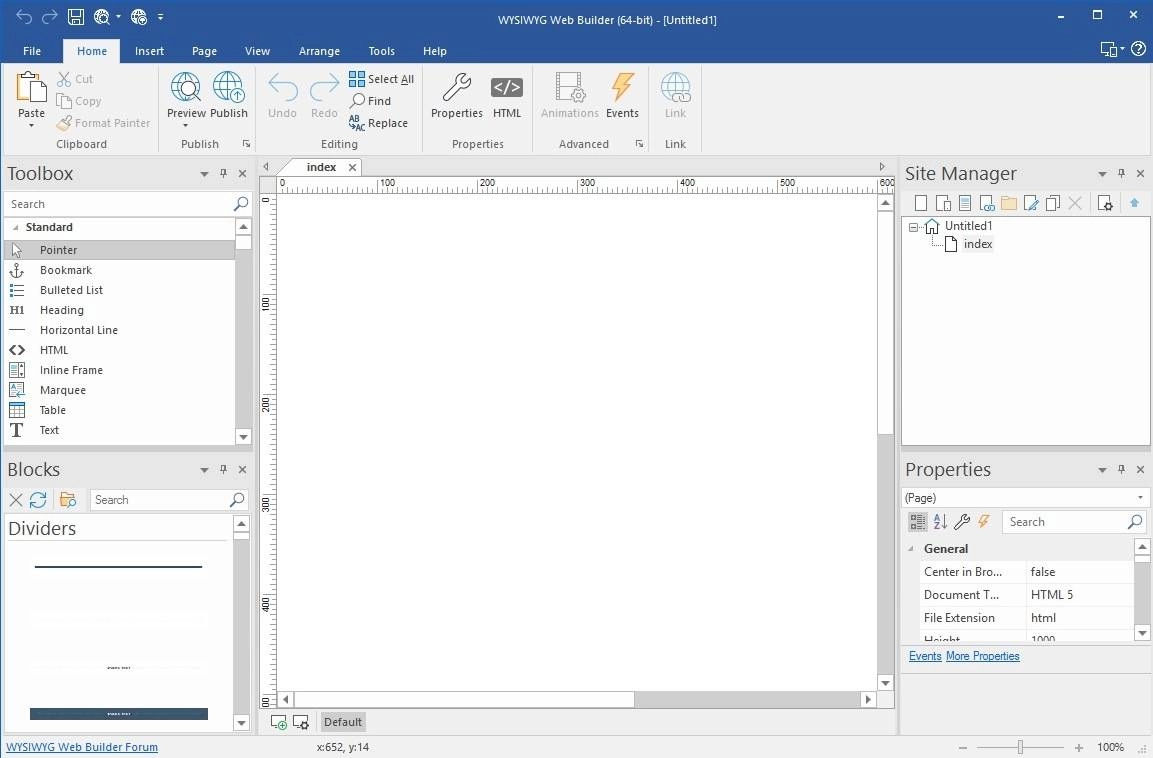
Task: Open Toolbox panel options dropdown arrow
Action: point(204,174)
